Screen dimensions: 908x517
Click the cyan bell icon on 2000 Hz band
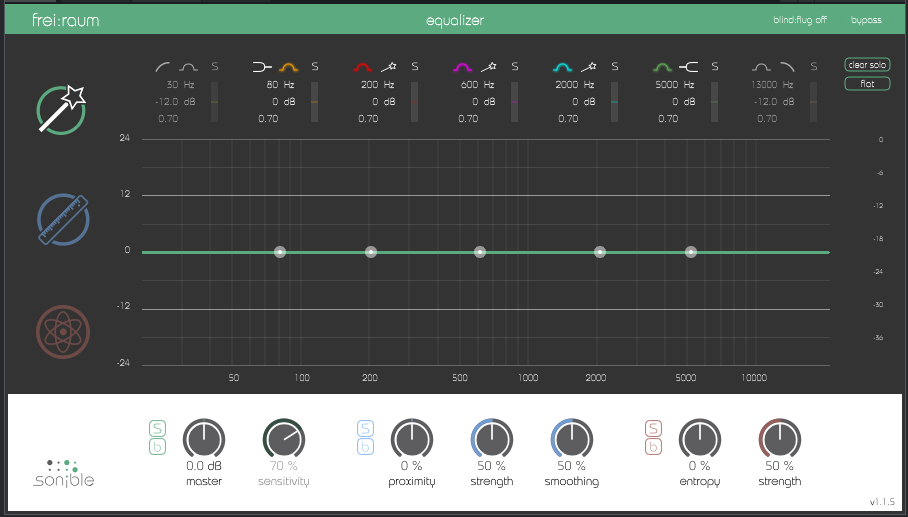[564, 67]
